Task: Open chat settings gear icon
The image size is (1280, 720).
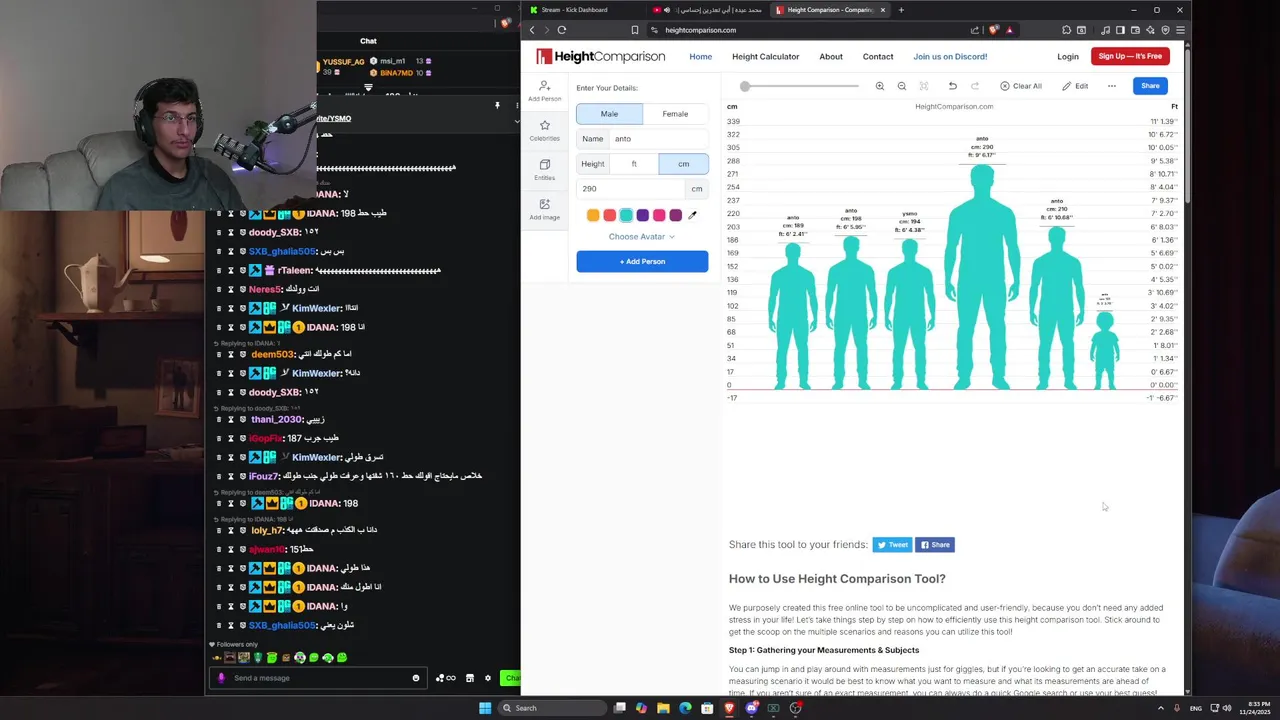Action: [488, 678]
